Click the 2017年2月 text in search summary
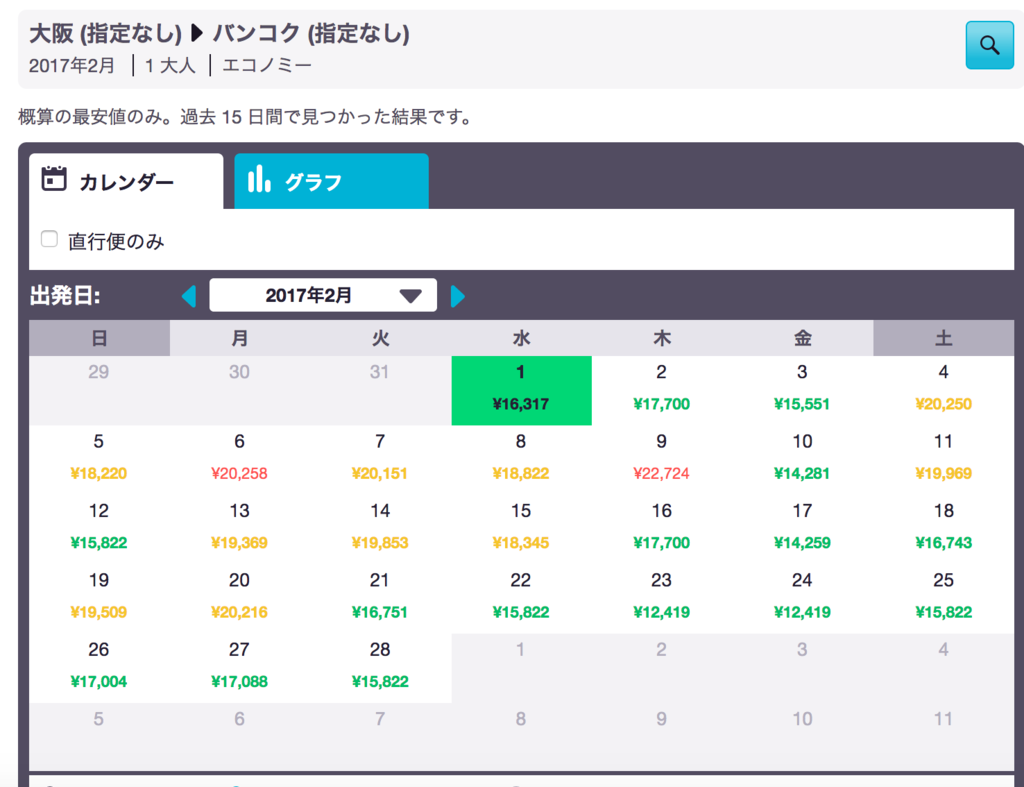The width and height of the screenshot is (1024, 787). pyautogui.click(x=72, y=66)
